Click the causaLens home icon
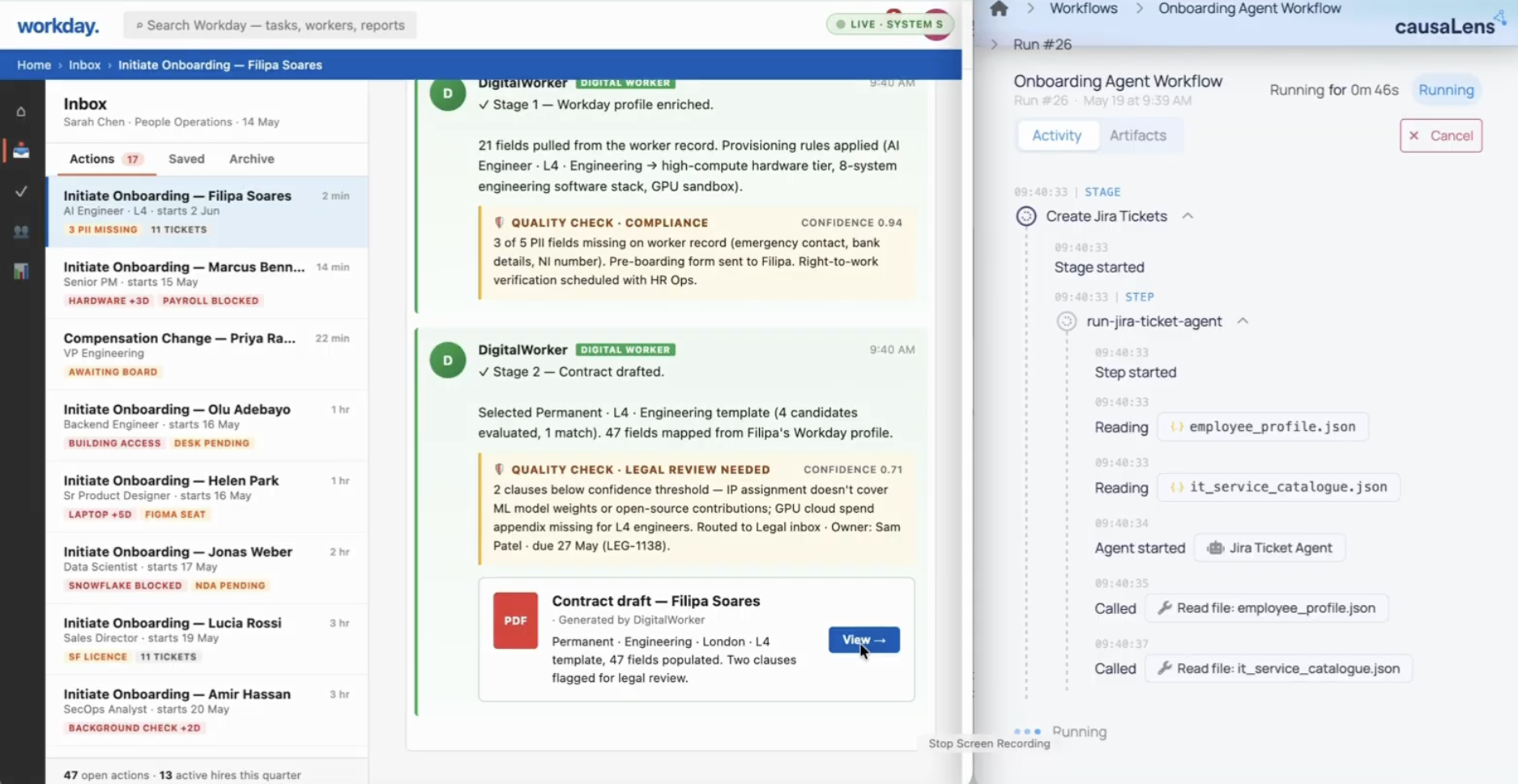 click(x=999, y=9)
